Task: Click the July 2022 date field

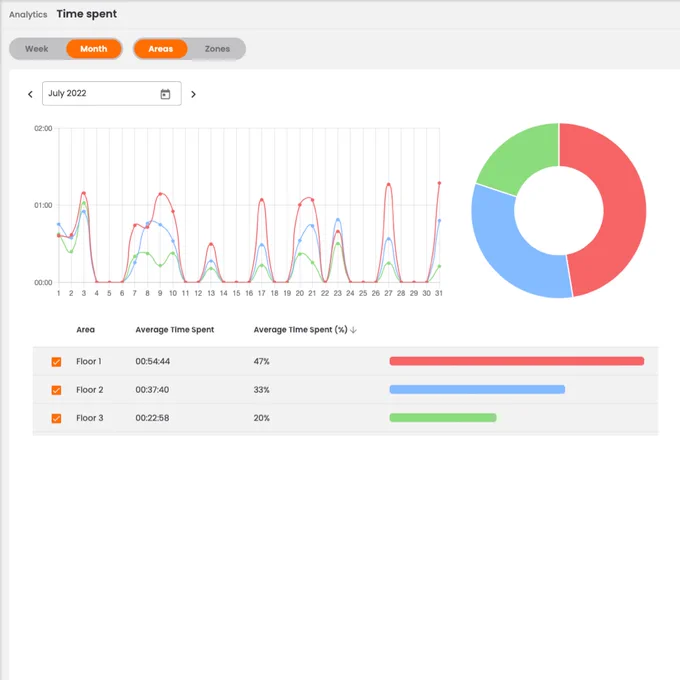Action: [112, 93]
